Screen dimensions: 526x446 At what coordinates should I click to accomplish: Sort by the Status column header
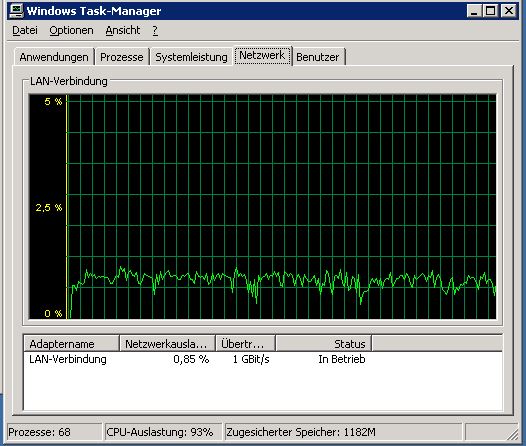click(x=323, y=344)
